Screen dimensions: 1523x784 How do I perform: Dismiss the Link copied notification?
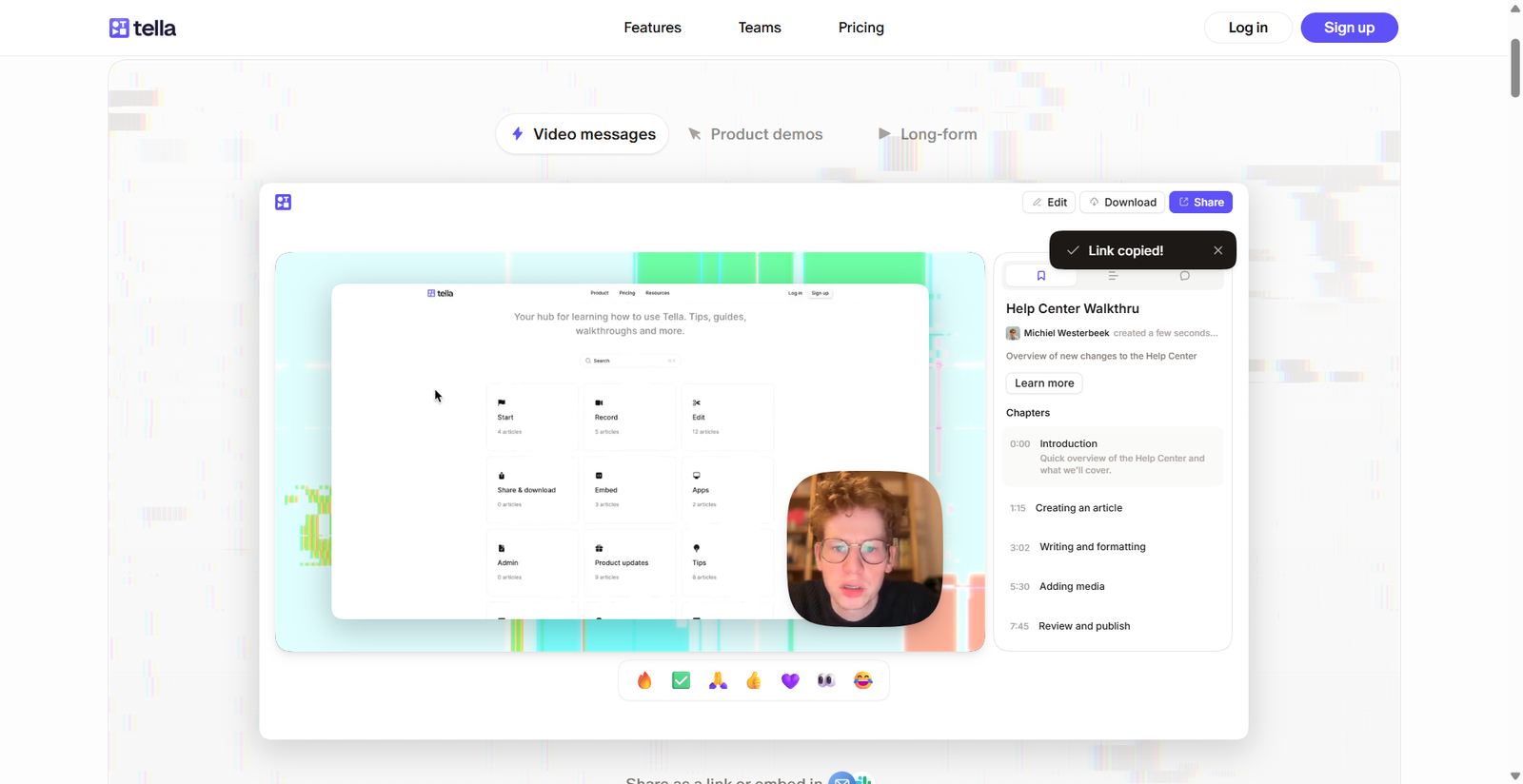1217,250
